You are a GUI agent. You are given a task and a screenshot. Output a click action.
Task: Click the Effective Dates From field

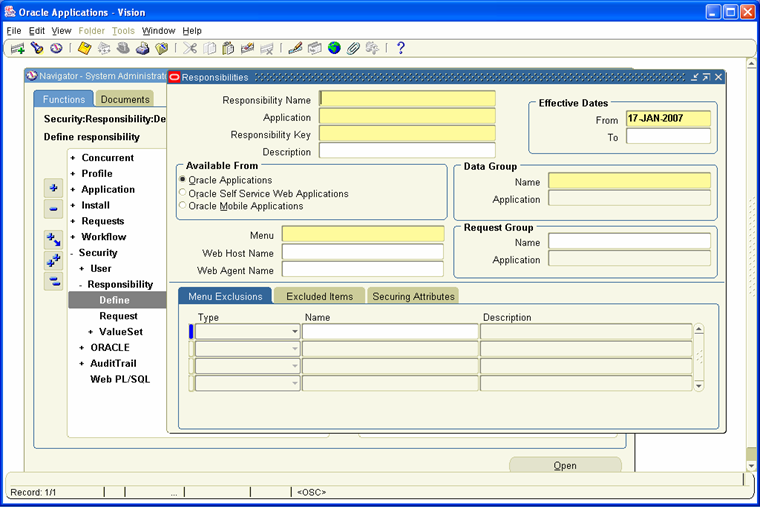pos(668,118)
